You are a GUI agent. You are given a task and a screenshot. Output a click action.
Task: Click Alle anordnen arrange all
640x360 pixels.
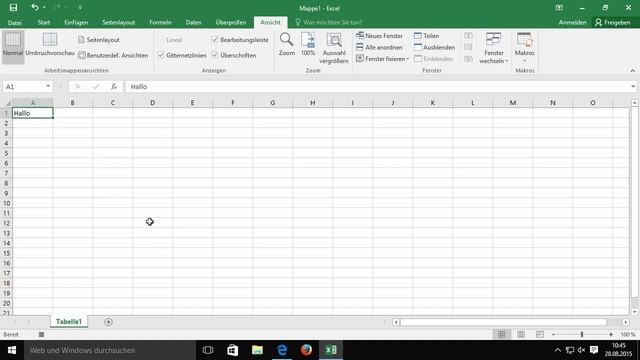[x=379, y=47]
